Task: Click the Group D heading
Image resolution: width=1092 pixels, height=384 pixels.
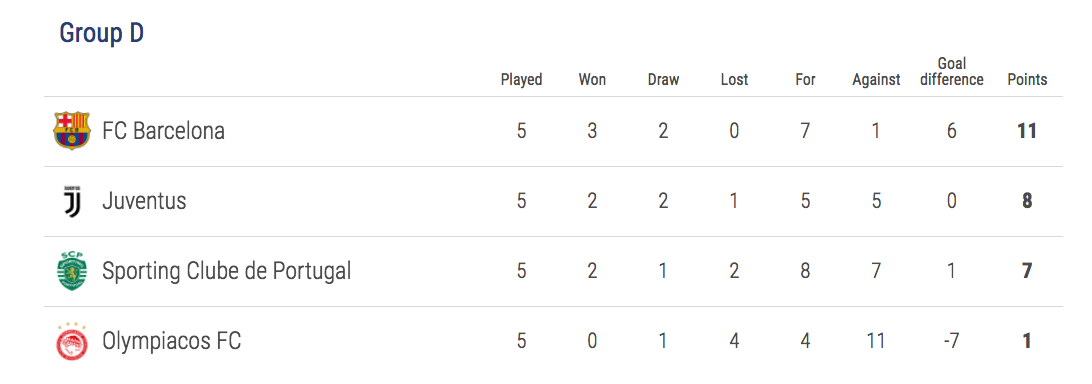Action: pos(102,33)
